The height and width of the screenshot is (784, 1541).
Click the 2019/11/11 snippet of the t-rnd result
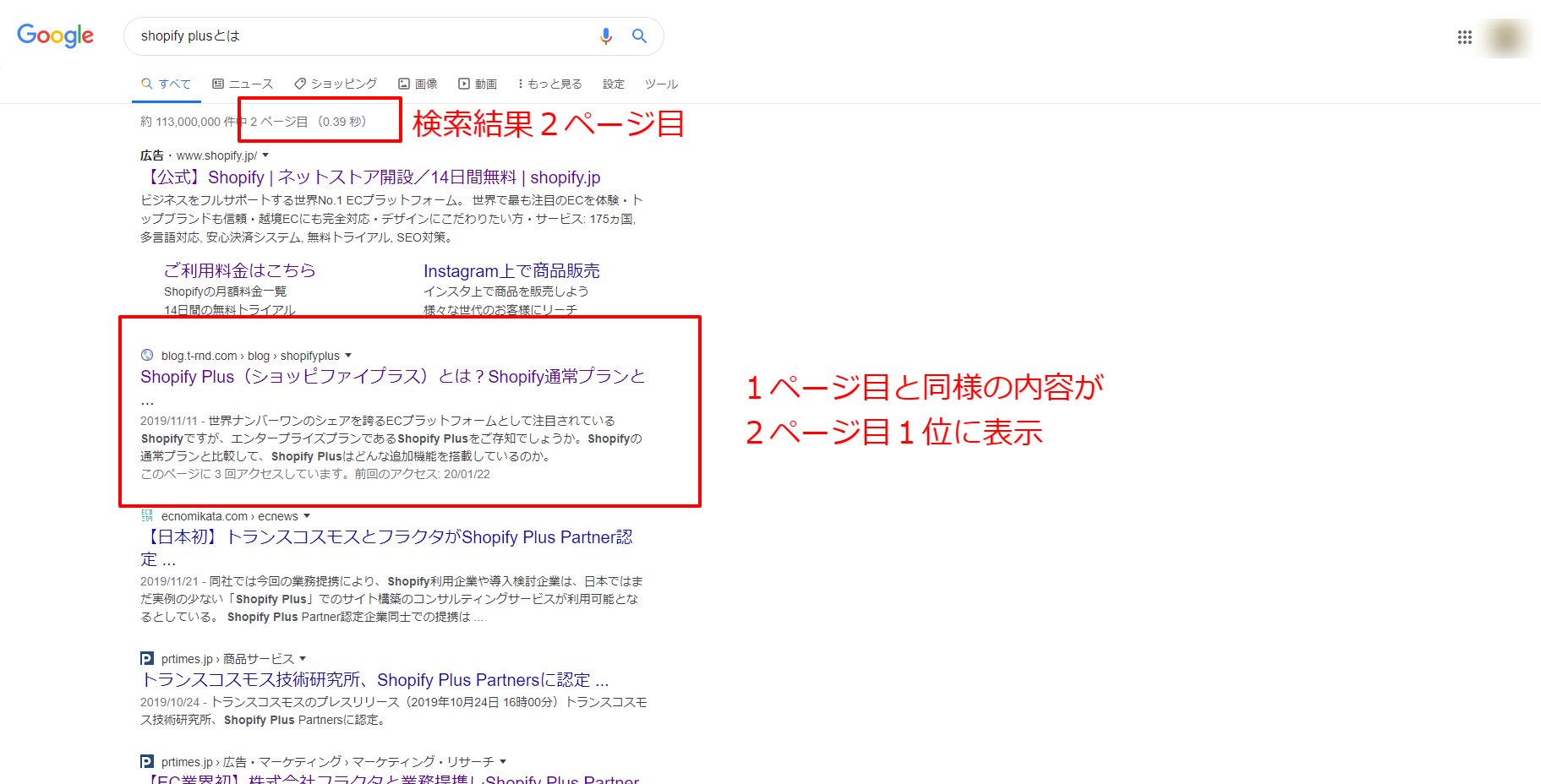[x=391, y=438]
